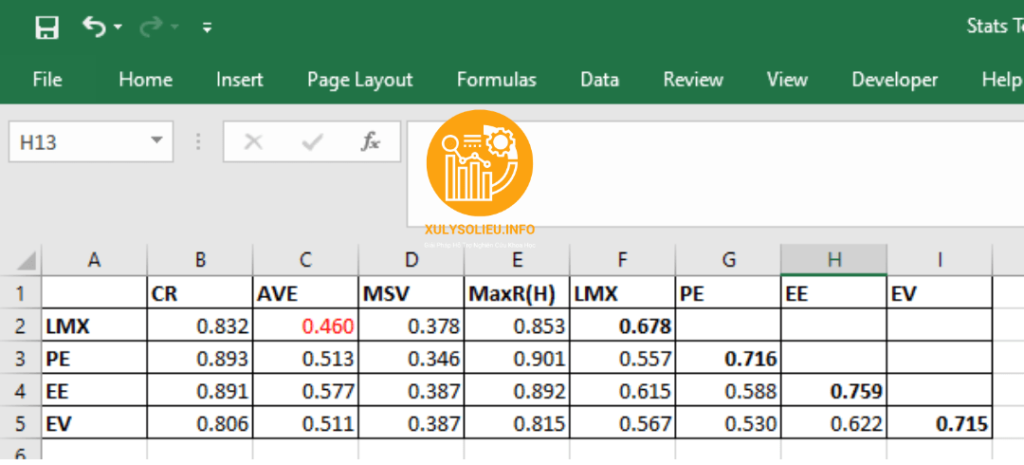
Task: Select row 2 header
Action: [21, 326]
